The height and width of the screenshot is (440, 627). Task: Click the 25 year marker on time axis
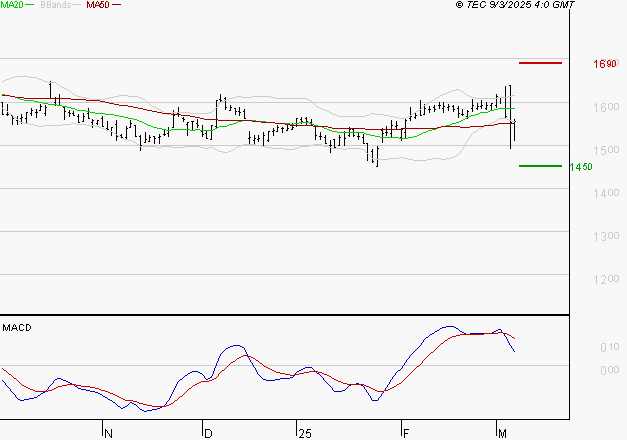tap(305, 432)
